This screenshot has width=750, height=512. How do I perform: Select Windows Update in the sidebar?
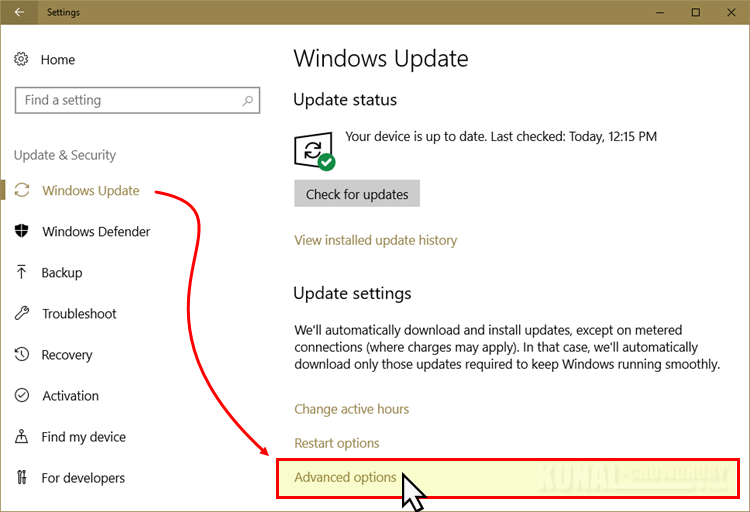point(91,190)
